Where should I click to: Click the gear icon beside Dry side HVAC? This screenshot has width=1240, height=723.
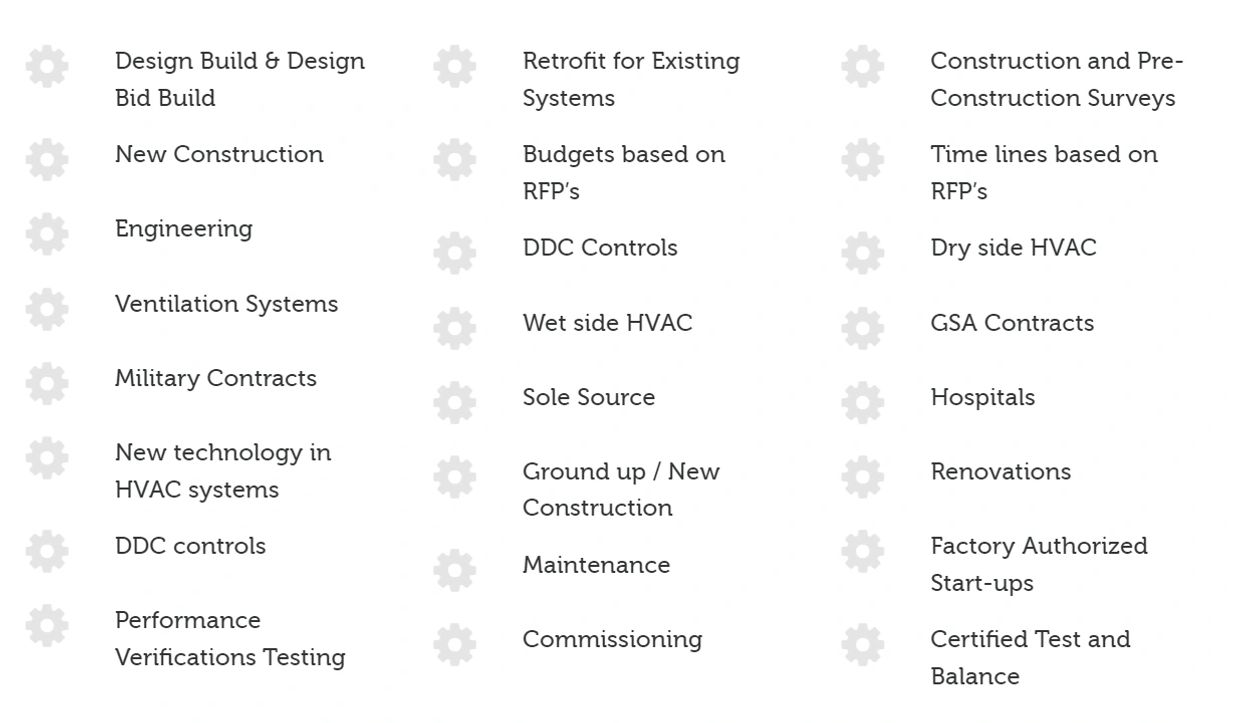pyautogui.click(x=863, y=253)
